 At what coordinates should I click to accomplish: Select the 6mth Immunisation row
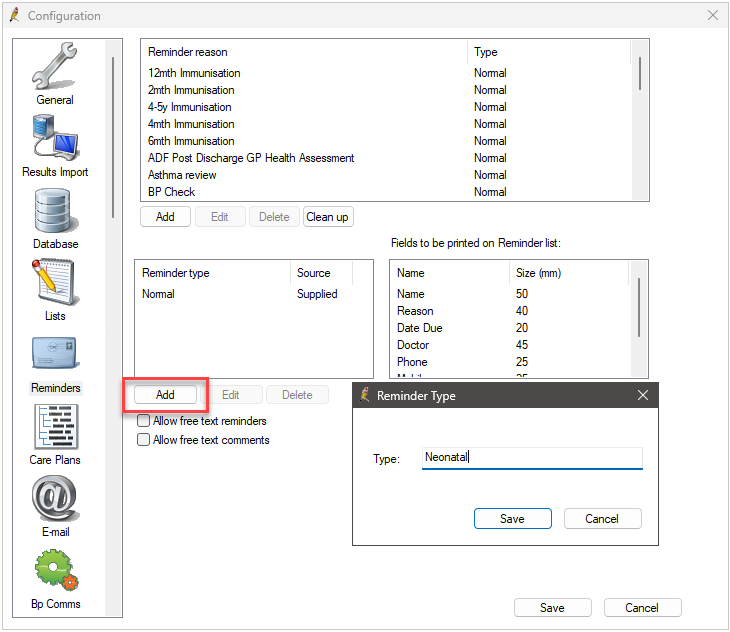[x=386, y=141]
